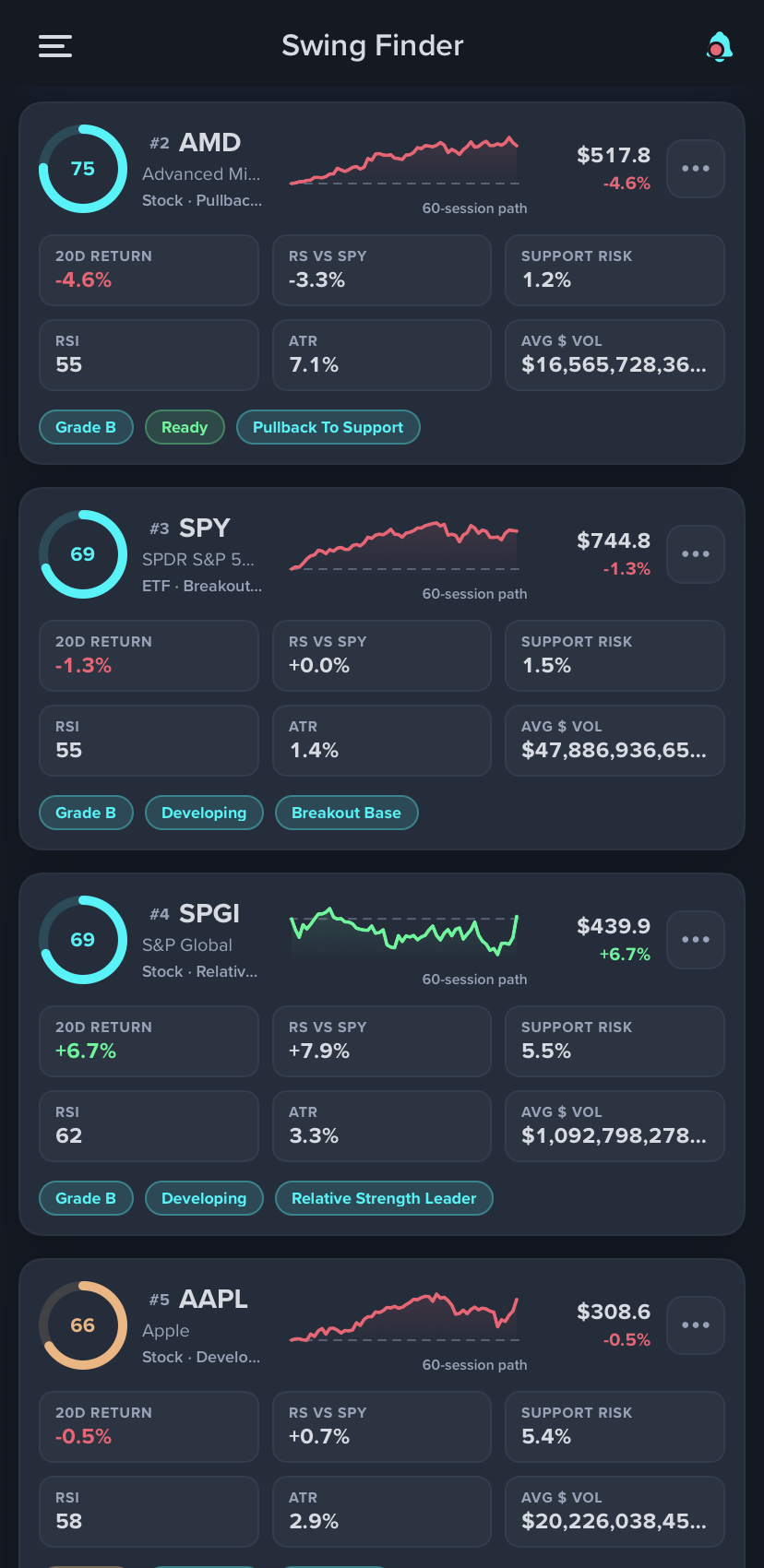Tap the SPGI price $439.9
The height and width of the screenshot is (1568, 764).
(x=614, y=926)
